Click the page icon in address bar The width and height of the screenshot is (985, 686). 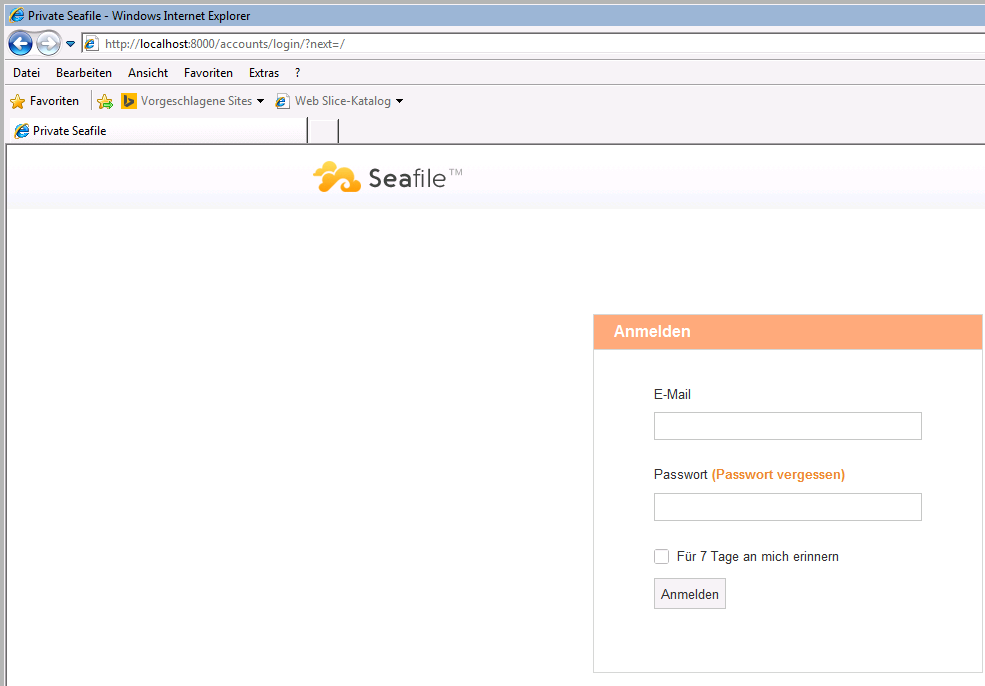[x=92, y=44]
